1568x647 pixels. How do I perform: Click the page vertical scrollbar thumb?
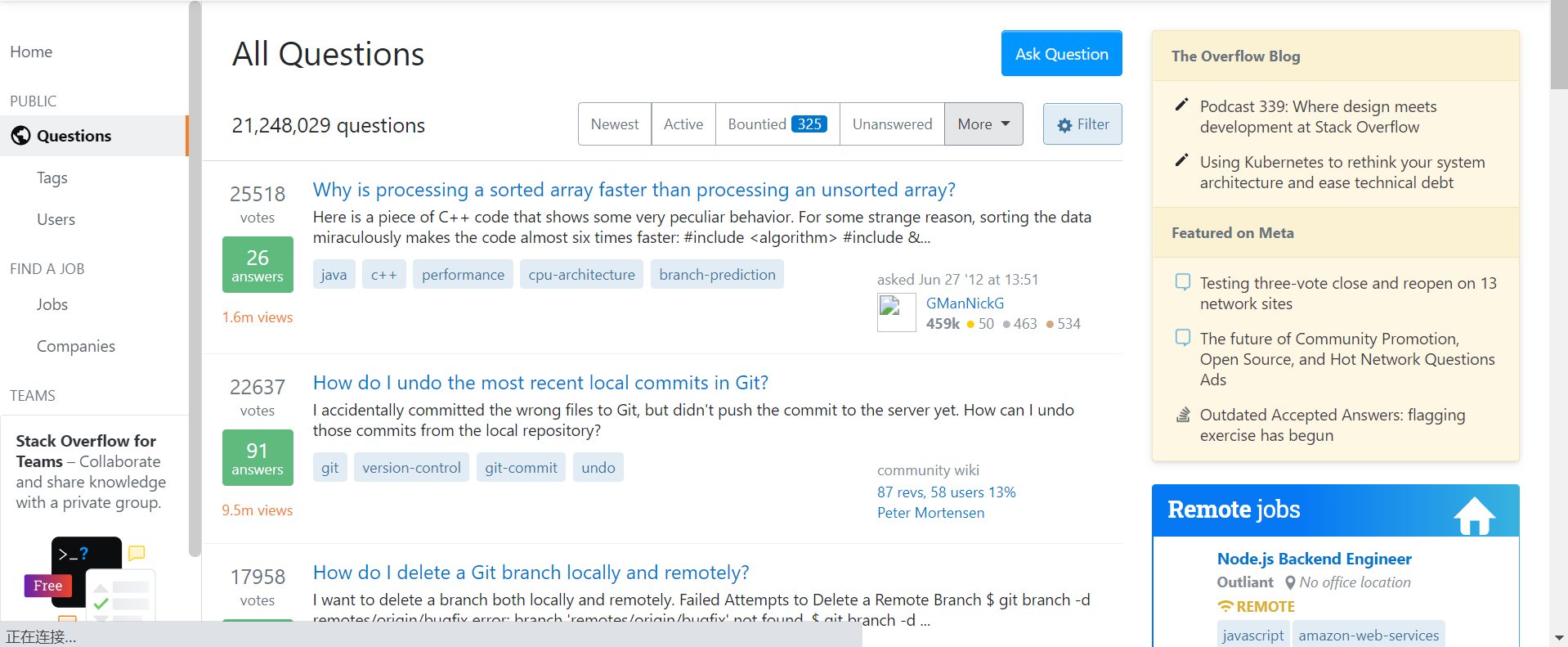click(1559, 45)
